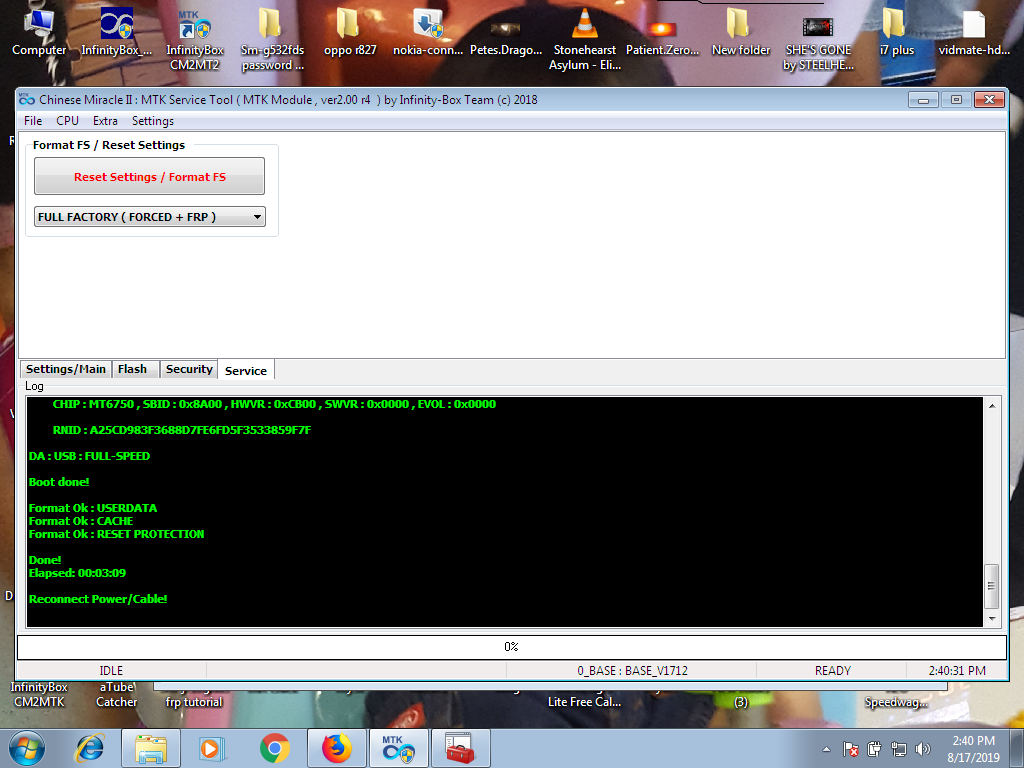Open the Stonehearst Asylum VLC file
The image size is (1024, 768).
[x=584, y=40]
